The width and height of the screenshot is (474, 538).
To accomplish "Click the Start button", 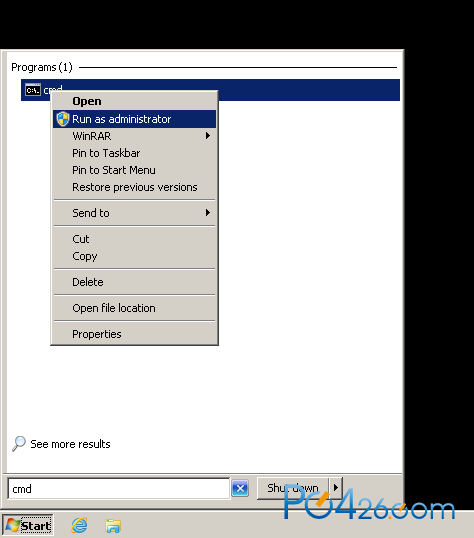I will pyautogui.click(x=28, y=525).
